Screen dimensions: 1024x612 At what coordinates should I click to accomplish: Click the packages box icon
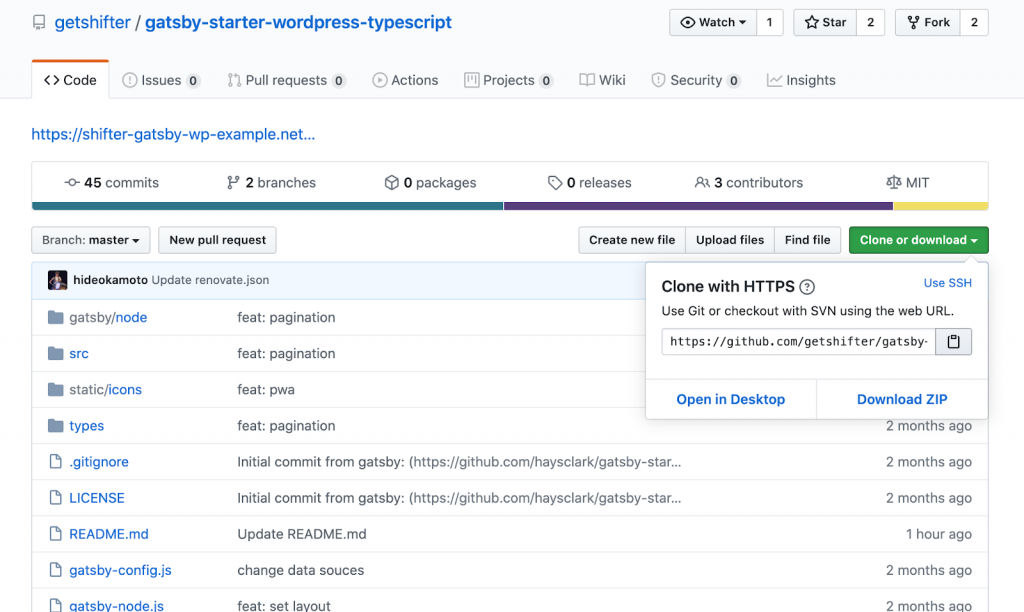(x=391, y=183)
